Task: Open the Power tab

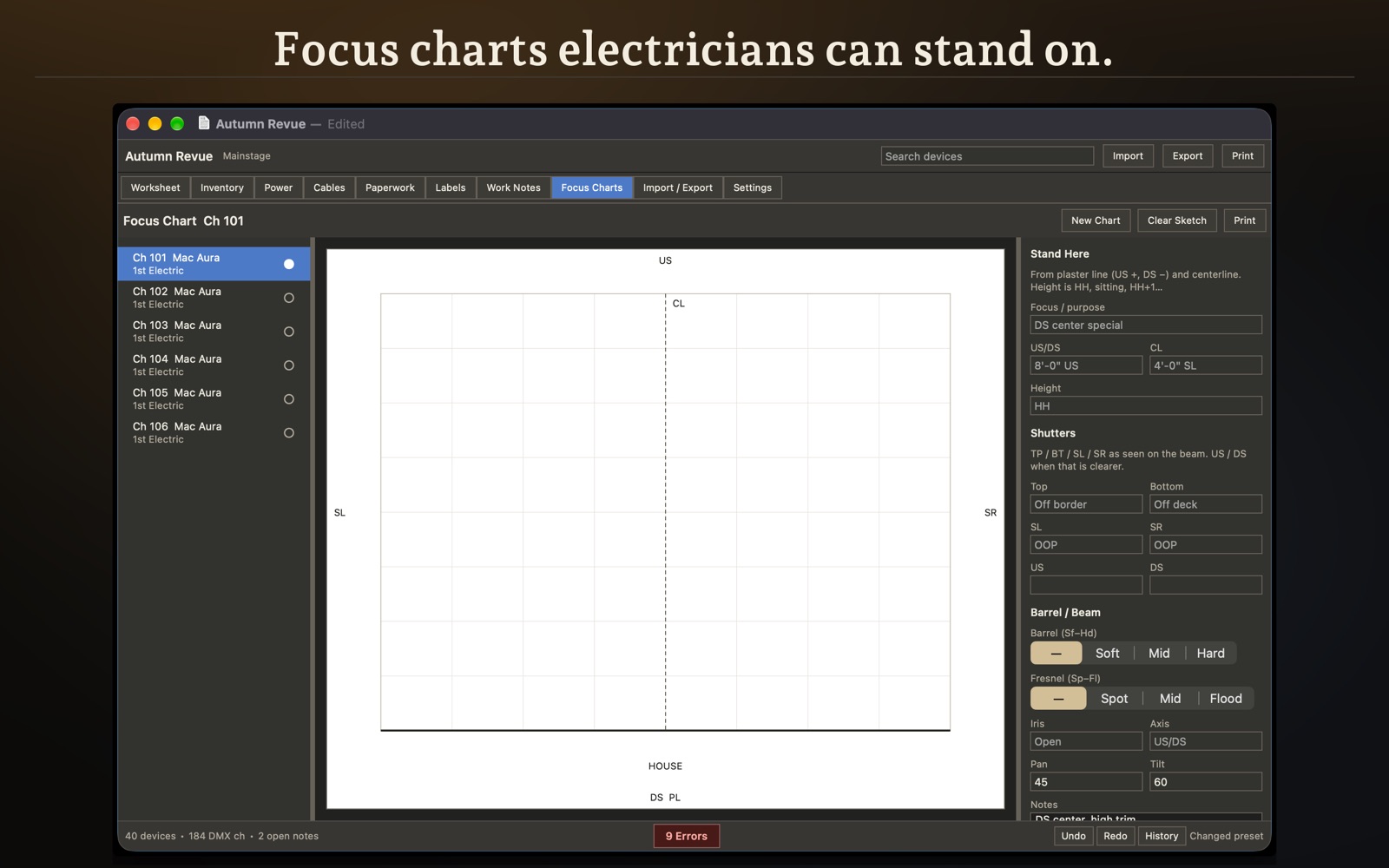Action: pyautogui.click(x=279, y=187)
